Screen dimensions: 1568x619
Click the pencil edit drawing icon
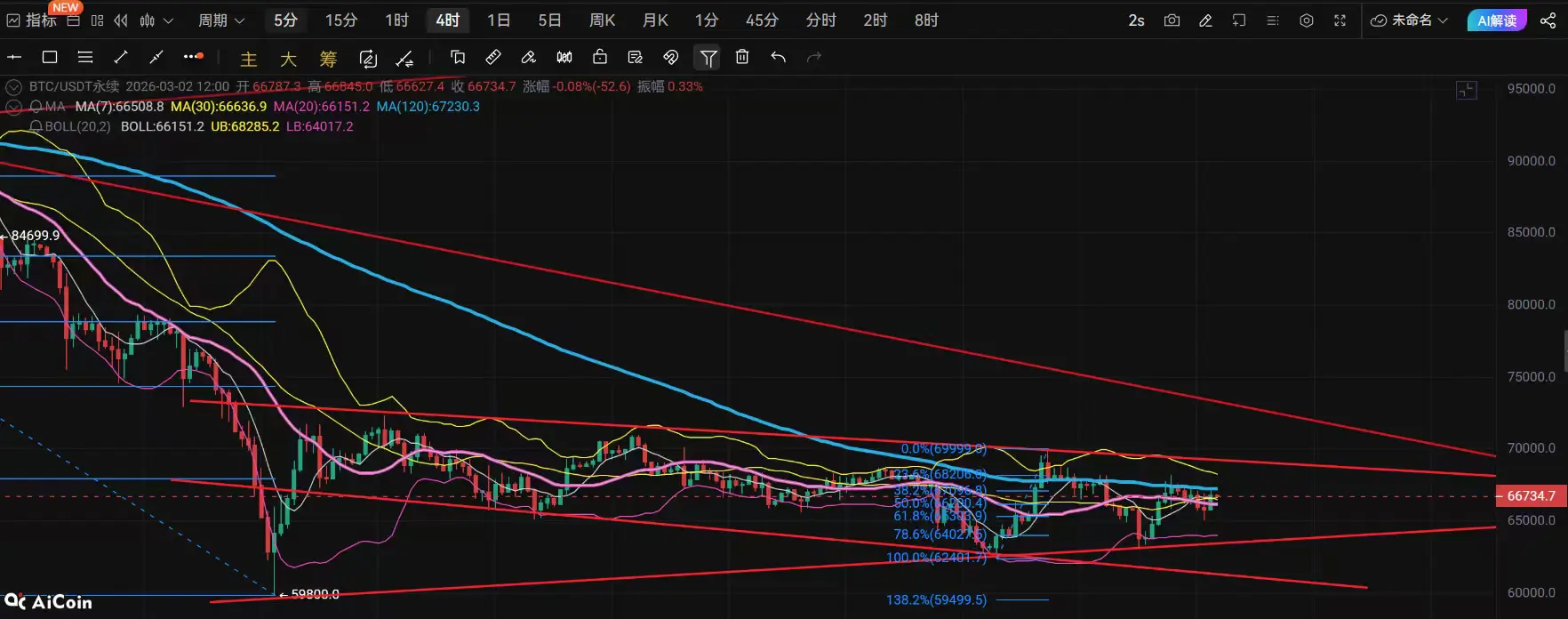(x=1205, y=20)
